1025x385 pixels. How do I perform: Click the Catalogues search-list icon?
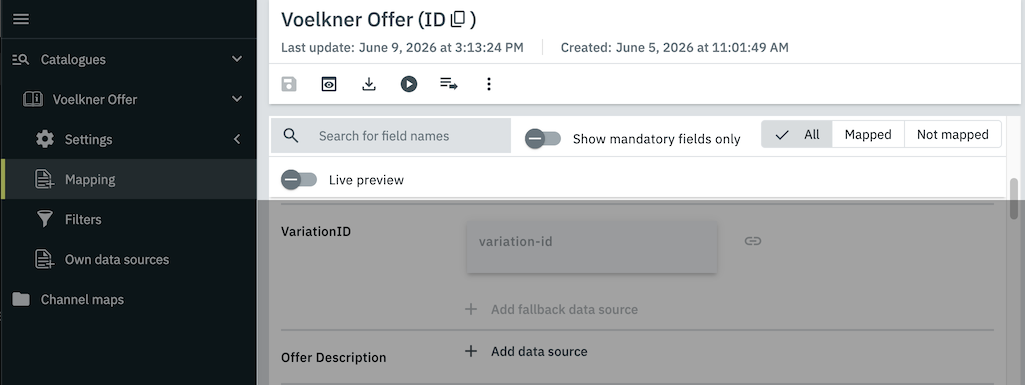(21, 59)
